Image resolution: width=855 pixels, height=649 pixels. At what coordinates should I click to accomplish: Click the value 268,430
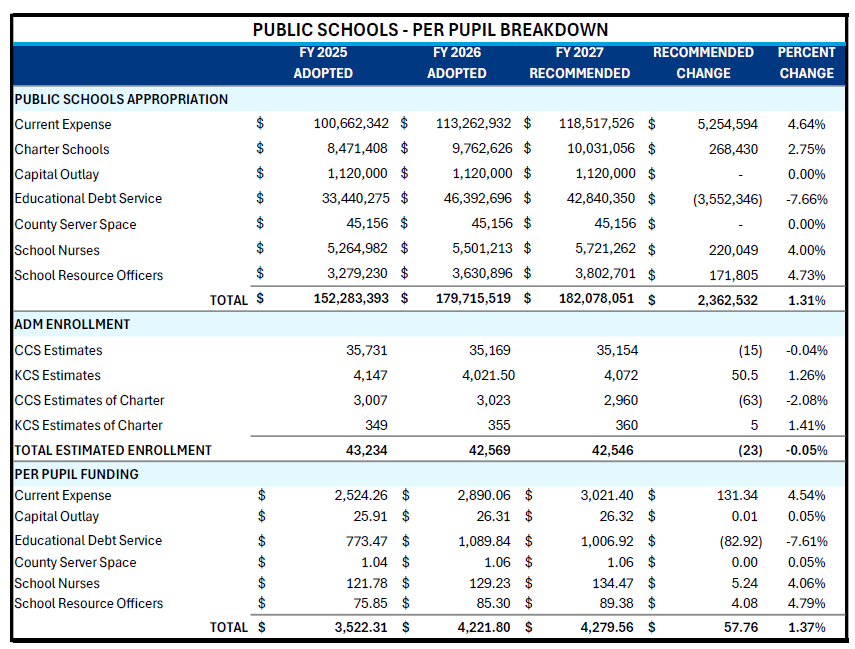[733, 149]
